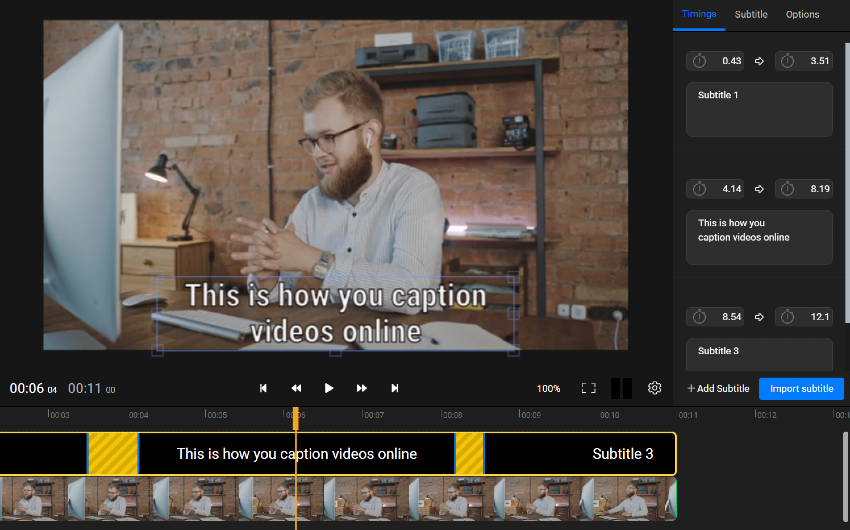The width and height of the screenshot is (850, 530).
Task: Click the Import subtitle button
Action: (801, 389)
